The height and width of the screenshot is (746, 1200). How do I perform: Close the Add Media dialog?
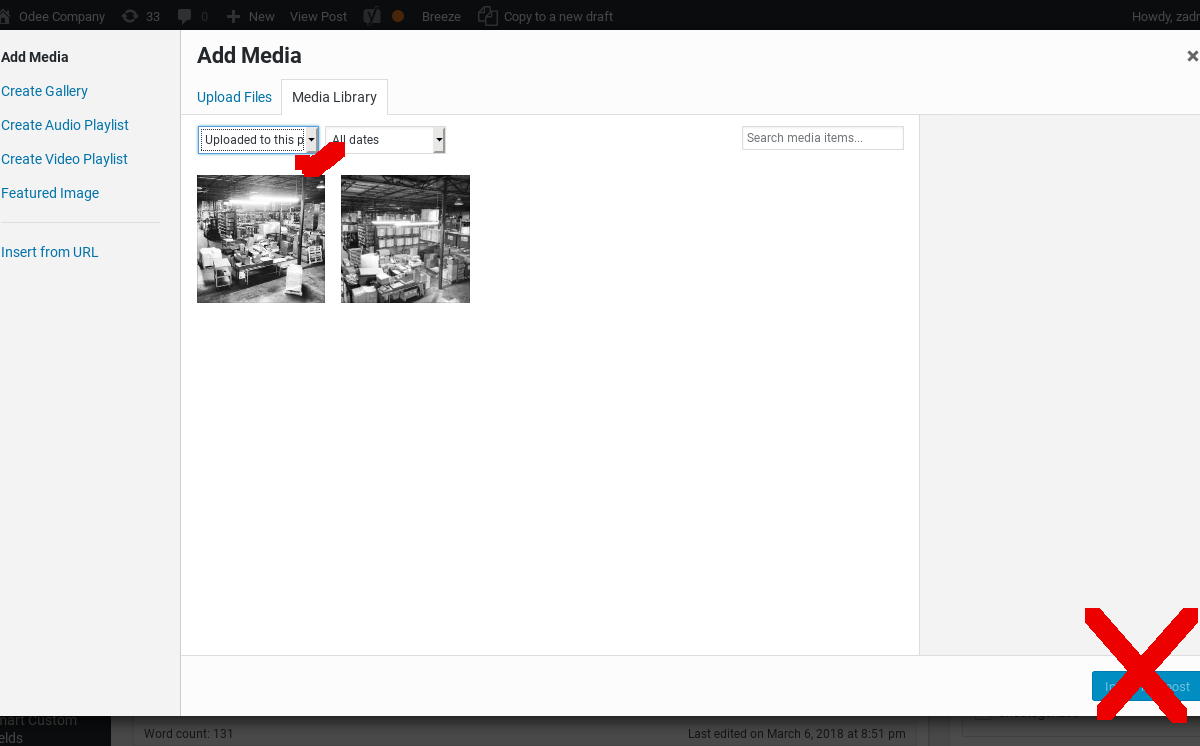point(1192,57)
